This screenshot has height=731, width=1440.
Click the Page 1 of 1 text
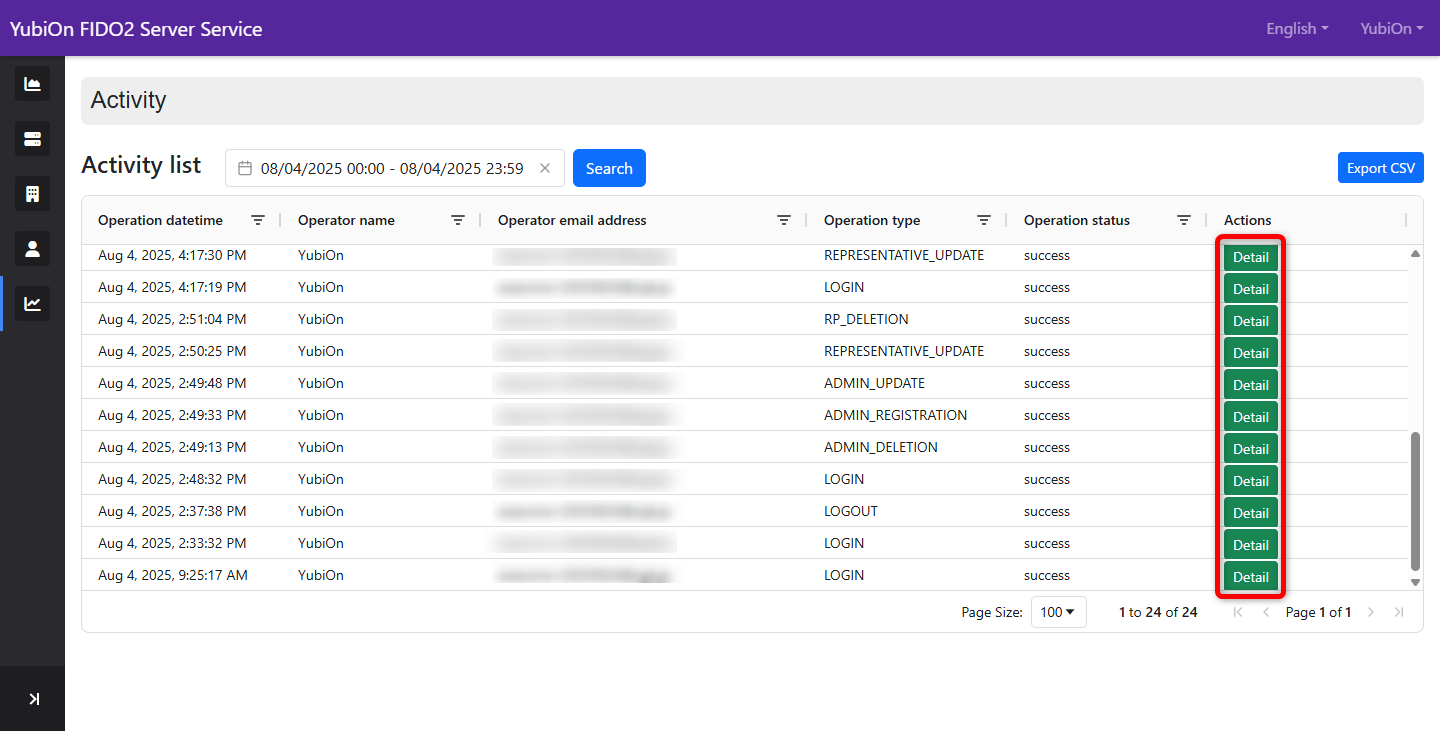[x=1318, y=612]
